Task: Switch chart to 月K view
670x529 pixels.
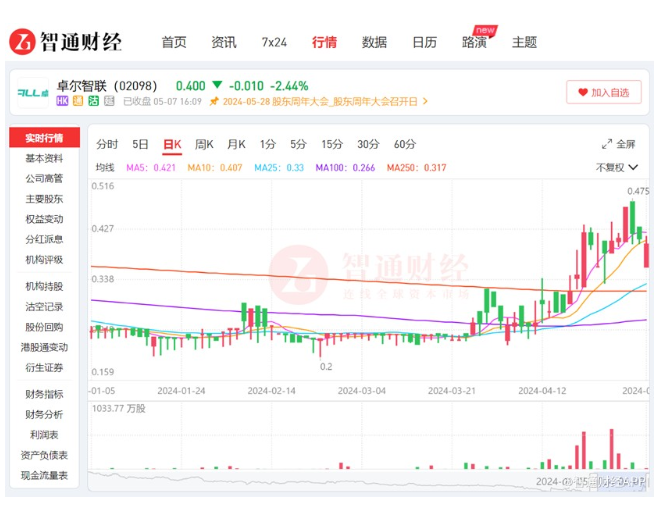Action: (236, 144)
